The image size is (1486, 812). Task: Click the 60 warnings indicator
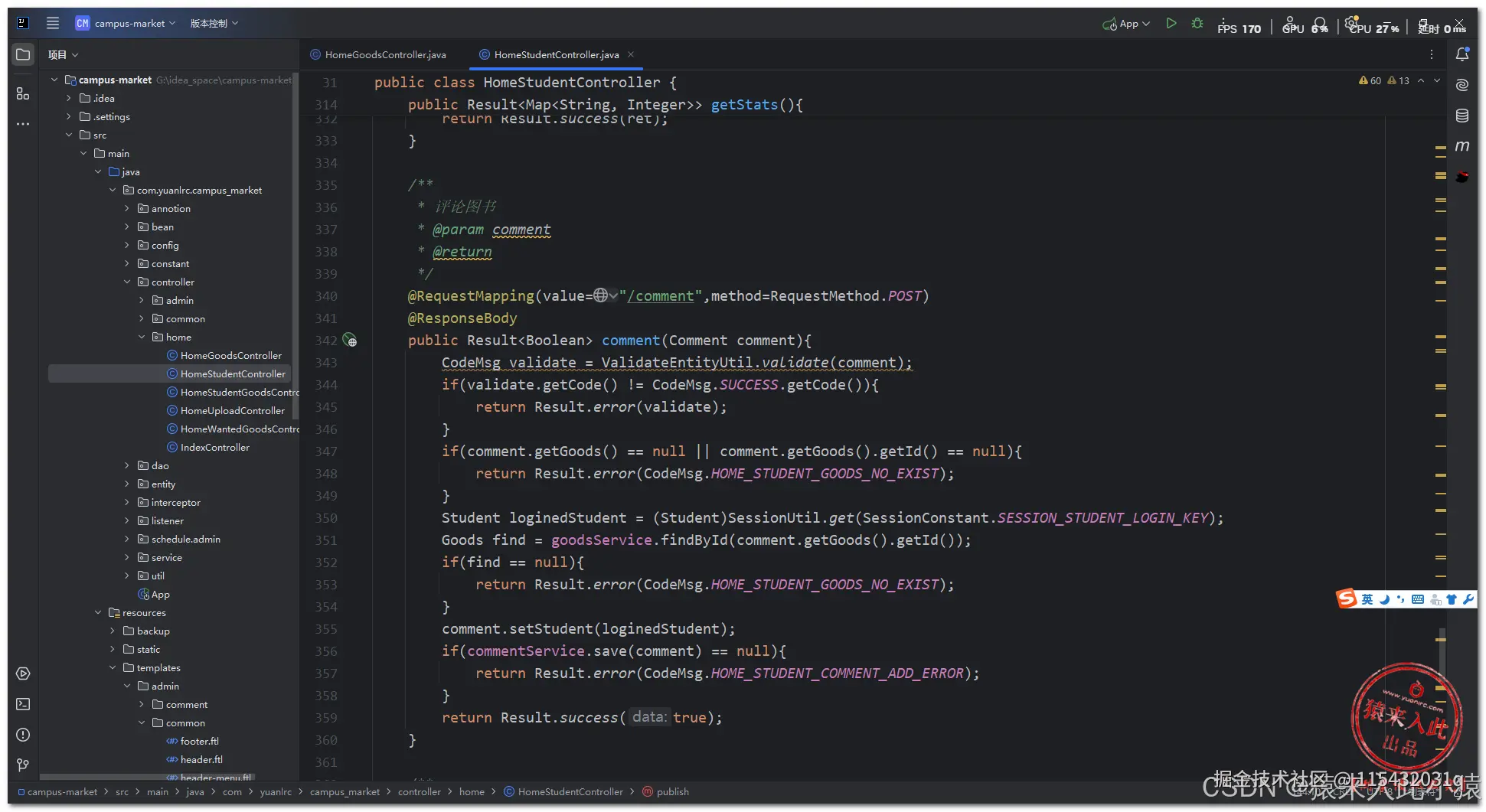coord(1370,80)
